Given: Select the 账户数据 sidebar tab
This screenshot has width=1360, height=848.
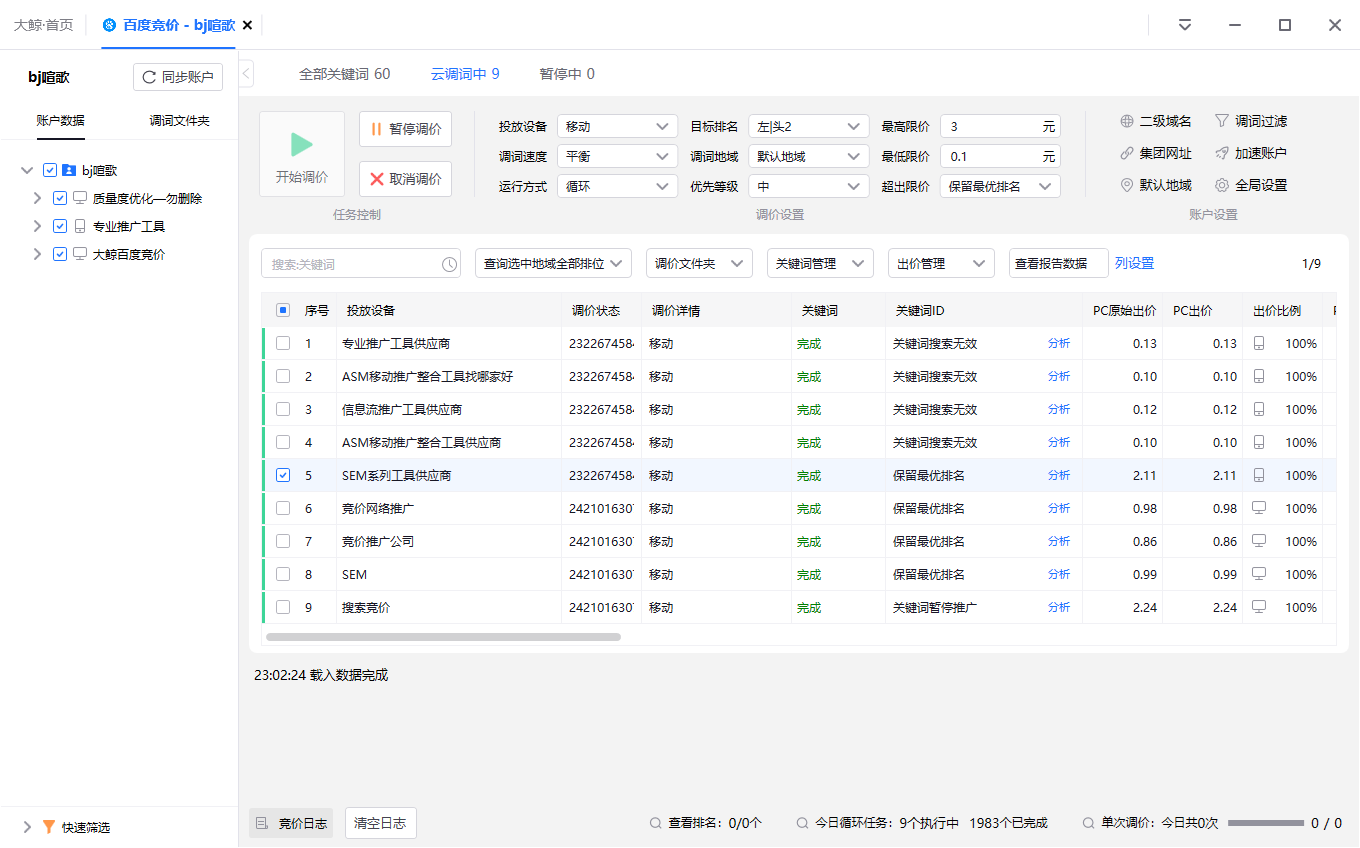Looking at the screenshot, I should (x=60, y=120).
